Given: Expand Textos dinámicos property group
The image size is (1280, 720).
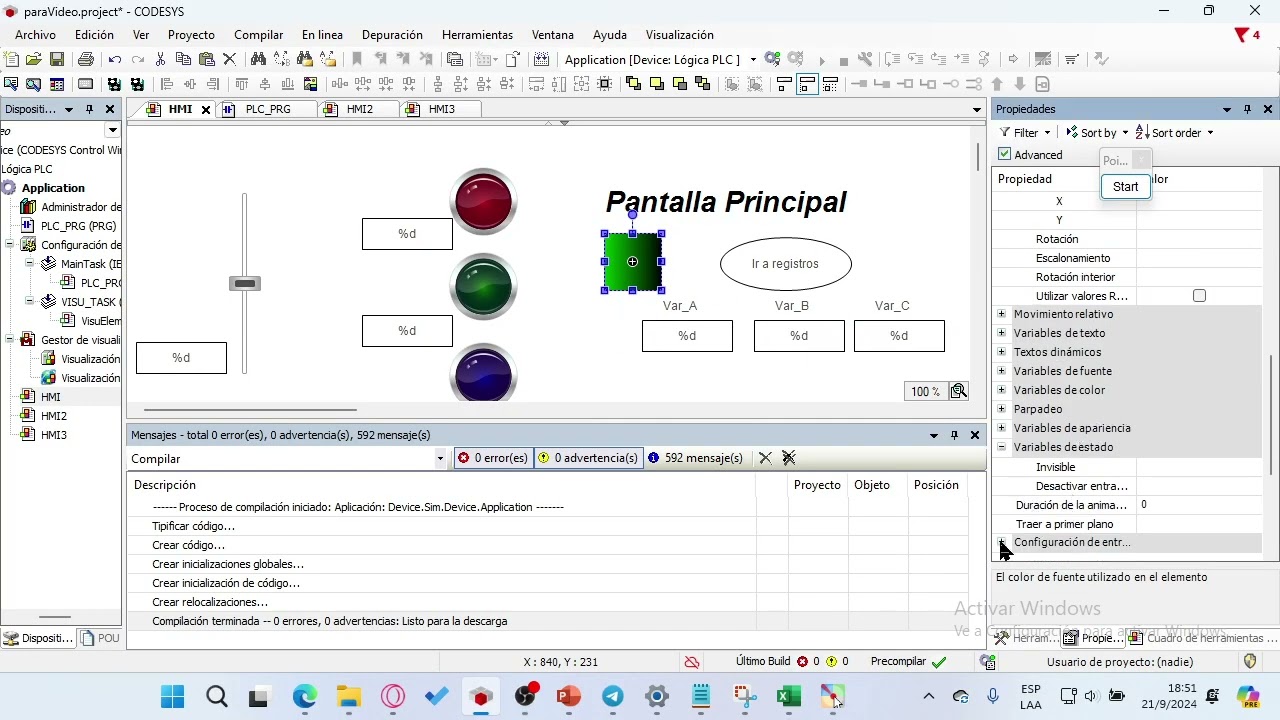Looking at the screenshot, I should pos(1001,352).
